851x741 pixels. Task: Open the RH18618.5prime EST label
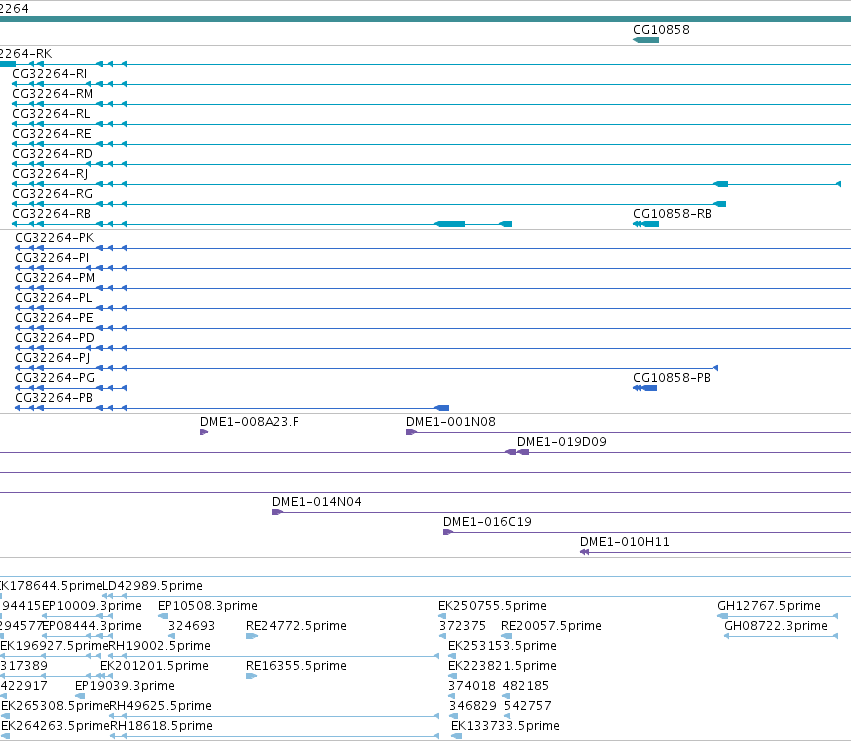tap(162, 726)
